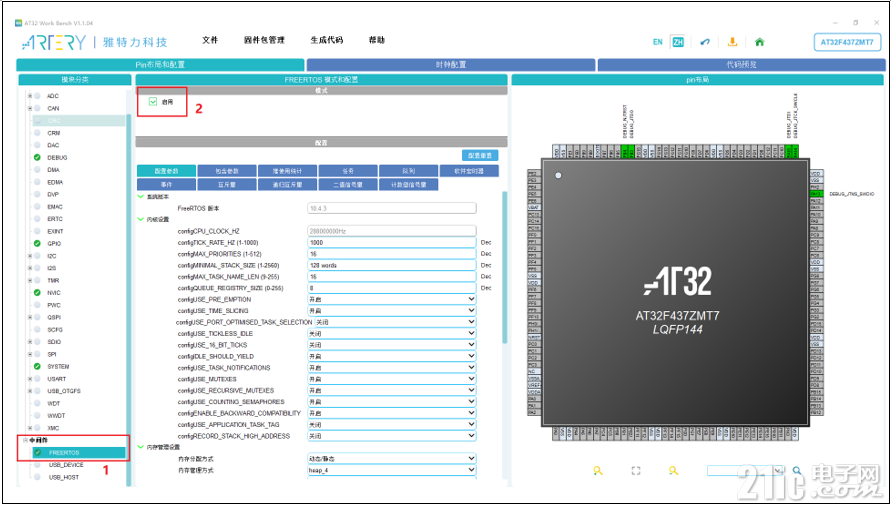Click the magnifier icon left of fit-view icon
The width and height of the screenshot is (891, 507).
point(598,471)
